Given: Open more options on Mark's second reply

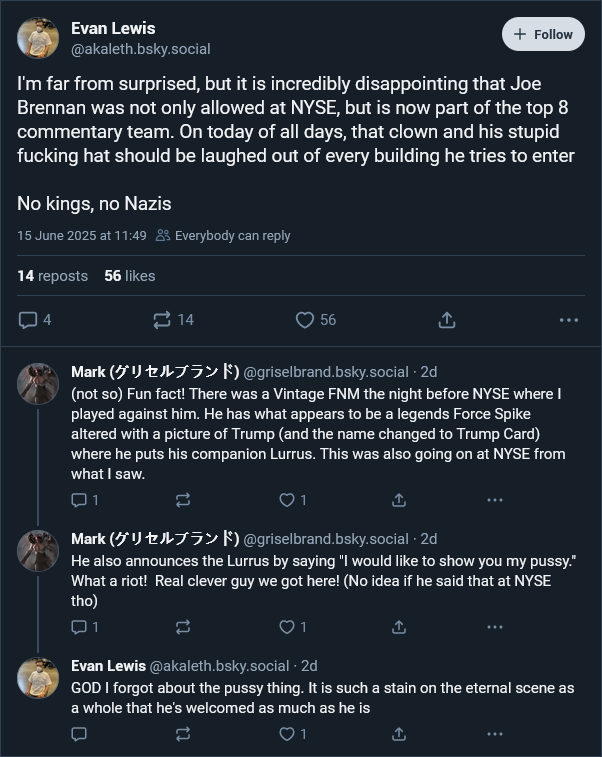Looking at the screenshot, I should tap(495, 627).
